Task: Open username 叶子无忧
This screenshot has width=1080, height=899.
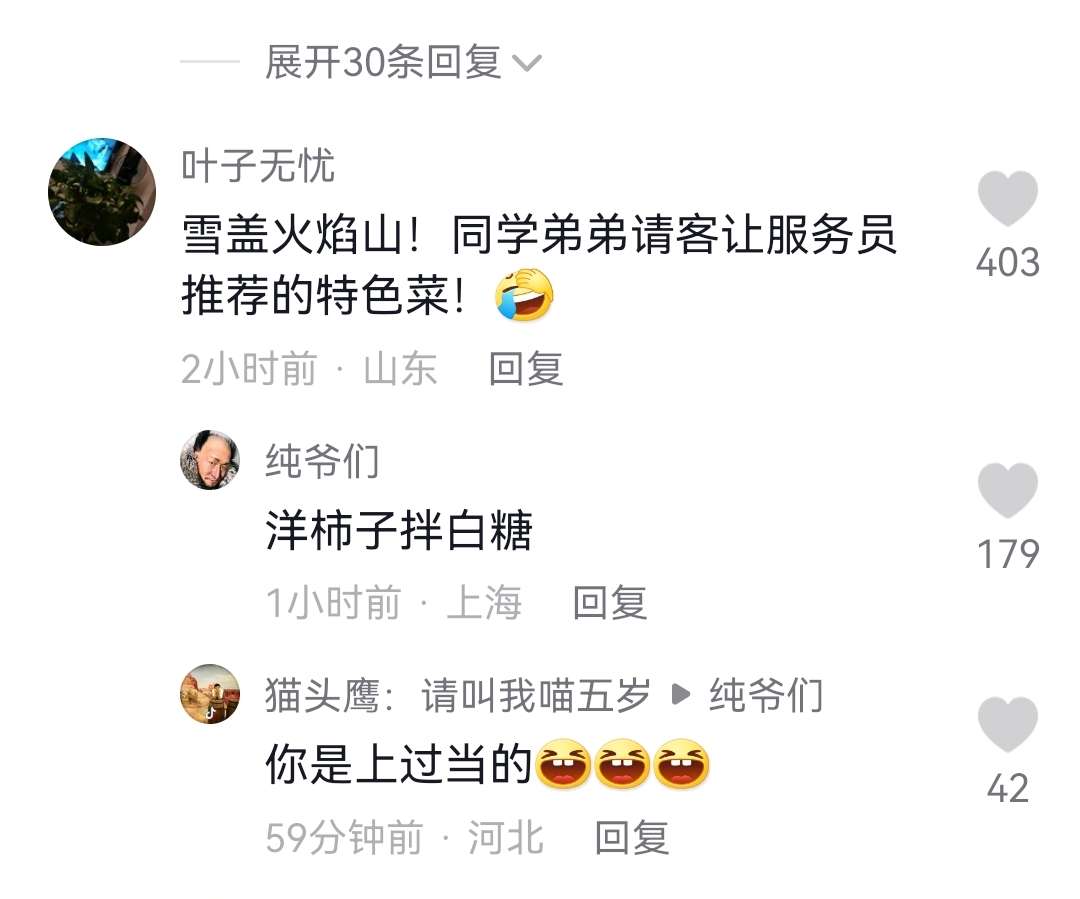Action: pos(258,166)
